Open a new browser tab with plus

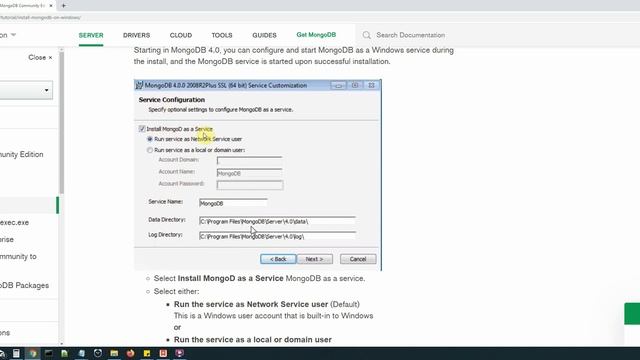pos(63,6)
